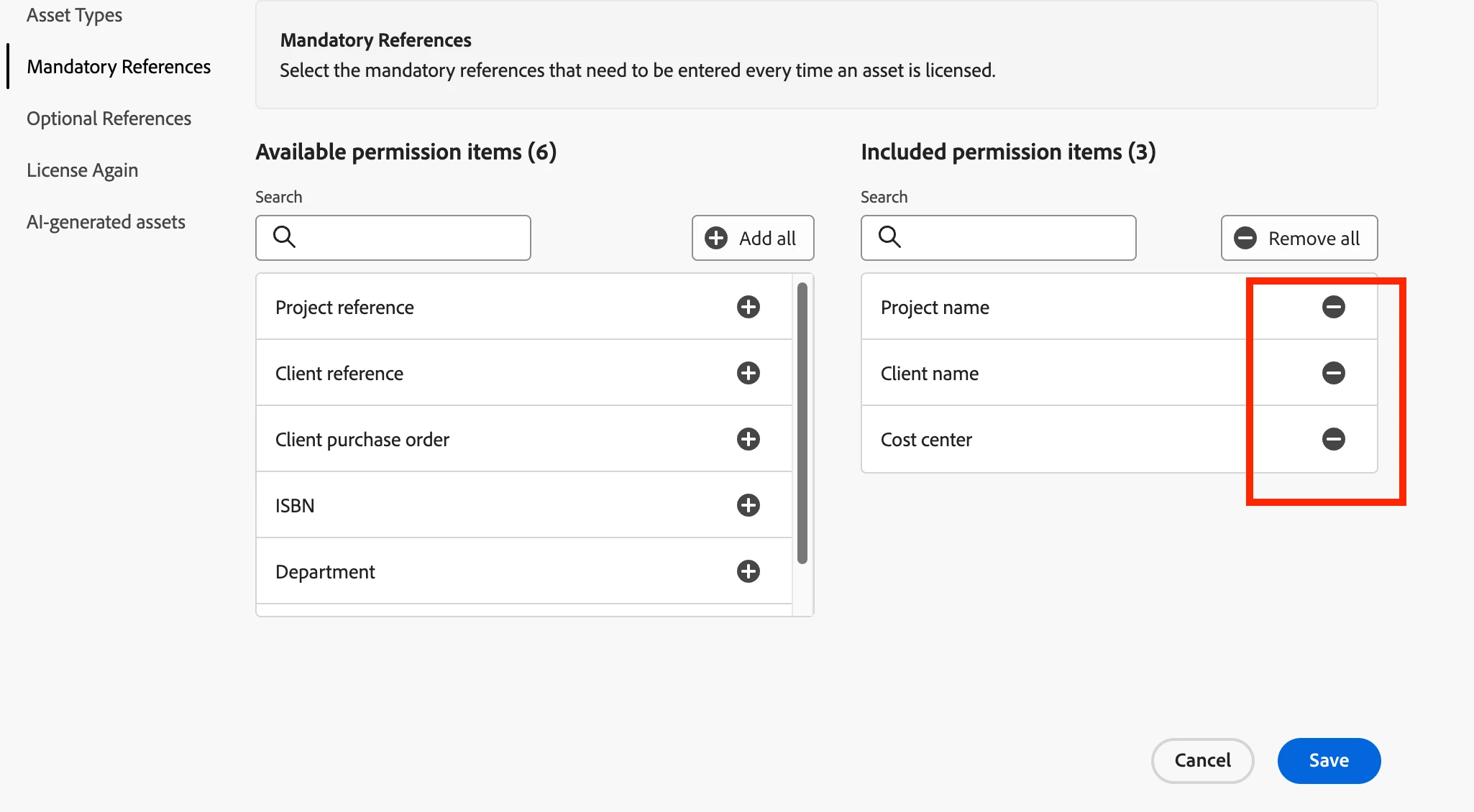The height and width of the screenshot is (812, 1474).
Task: Select the Mandatory References sidebar item
Action: pyautogui.click(x=119, y=67)
